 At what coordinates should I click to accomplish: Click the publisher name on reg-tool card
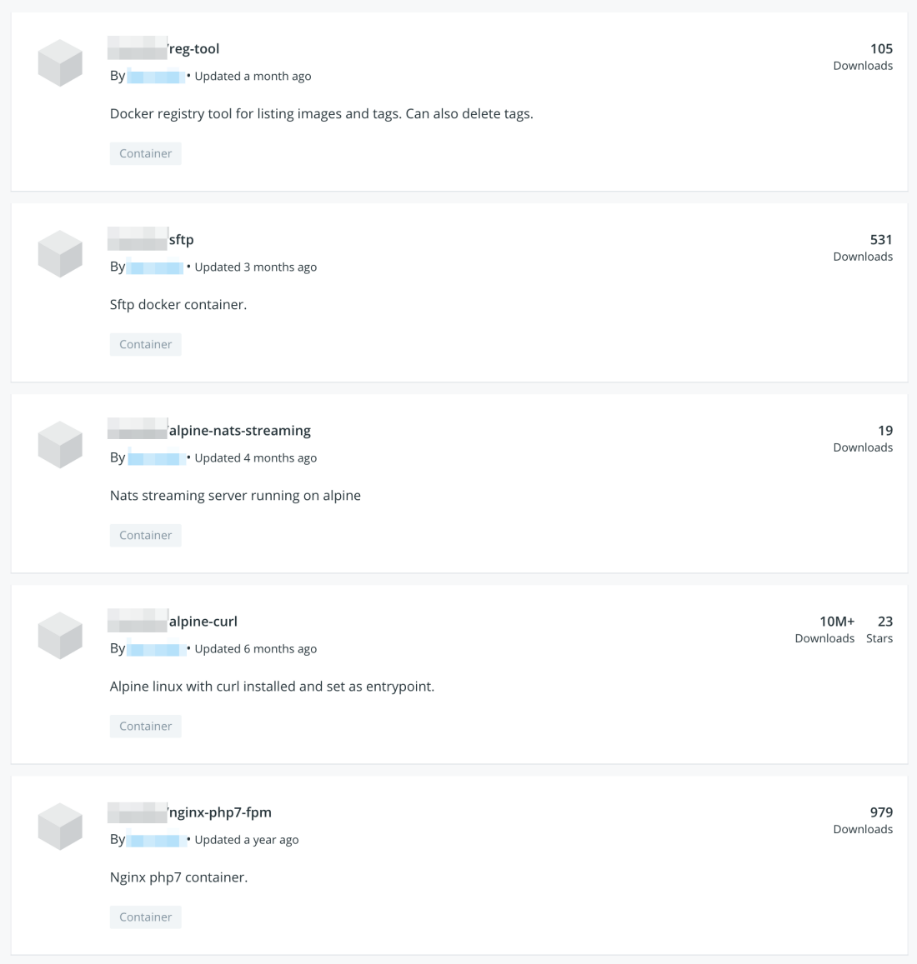pyautogui.click(x=156, y=76)
